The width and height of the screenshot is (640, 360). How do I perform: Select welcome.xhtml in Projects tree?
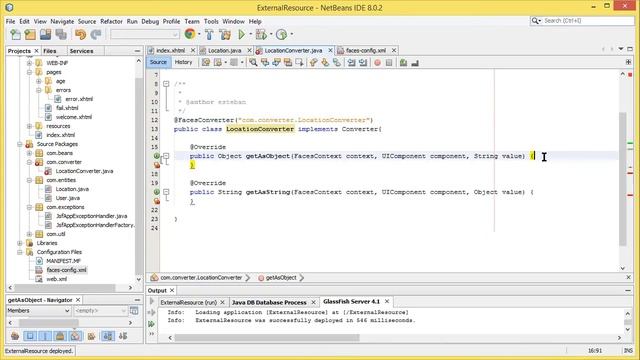(x=74, y=117)
